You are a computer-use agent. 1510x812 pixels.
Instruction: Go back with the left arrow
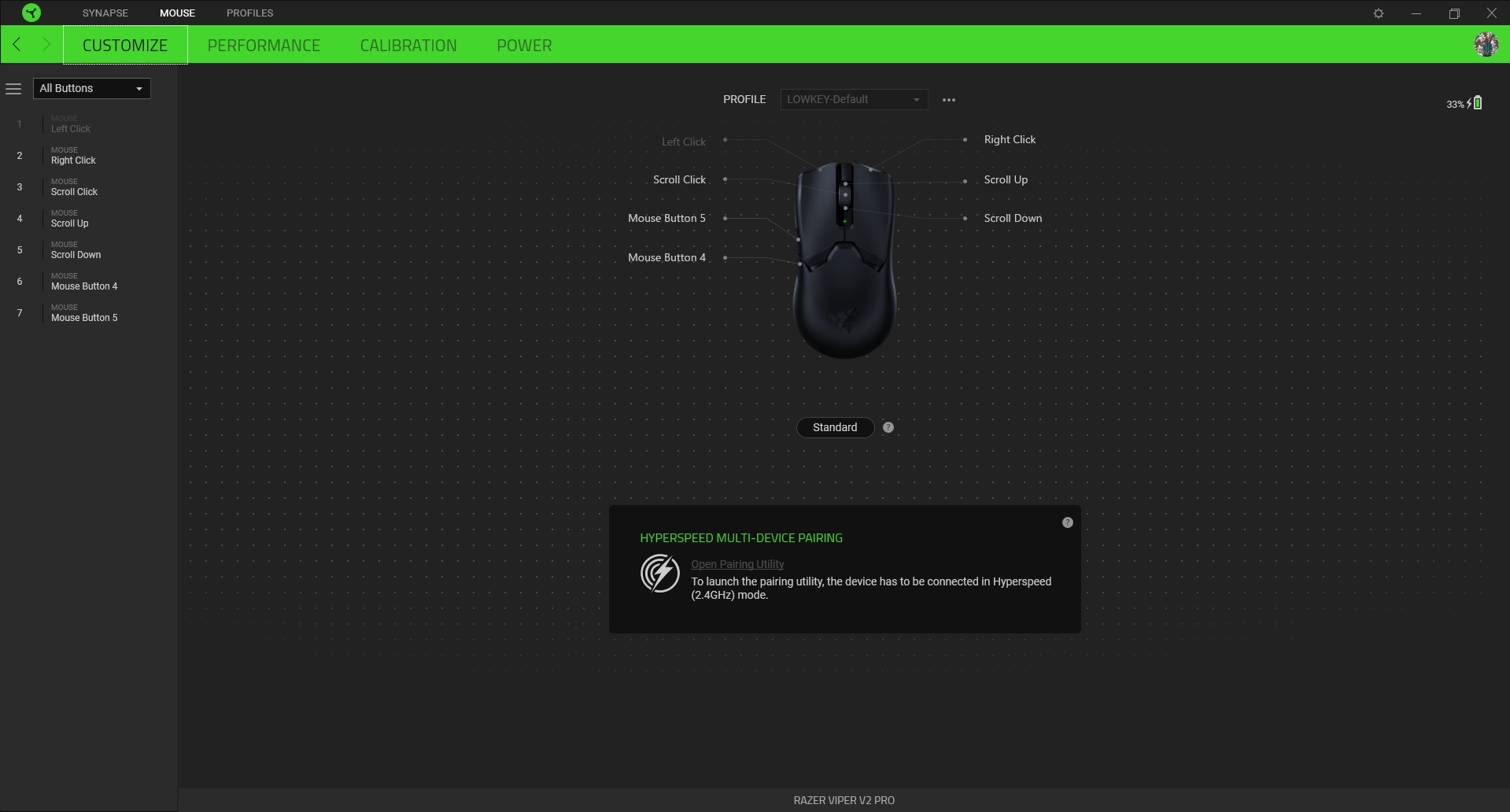click(17, 45)
